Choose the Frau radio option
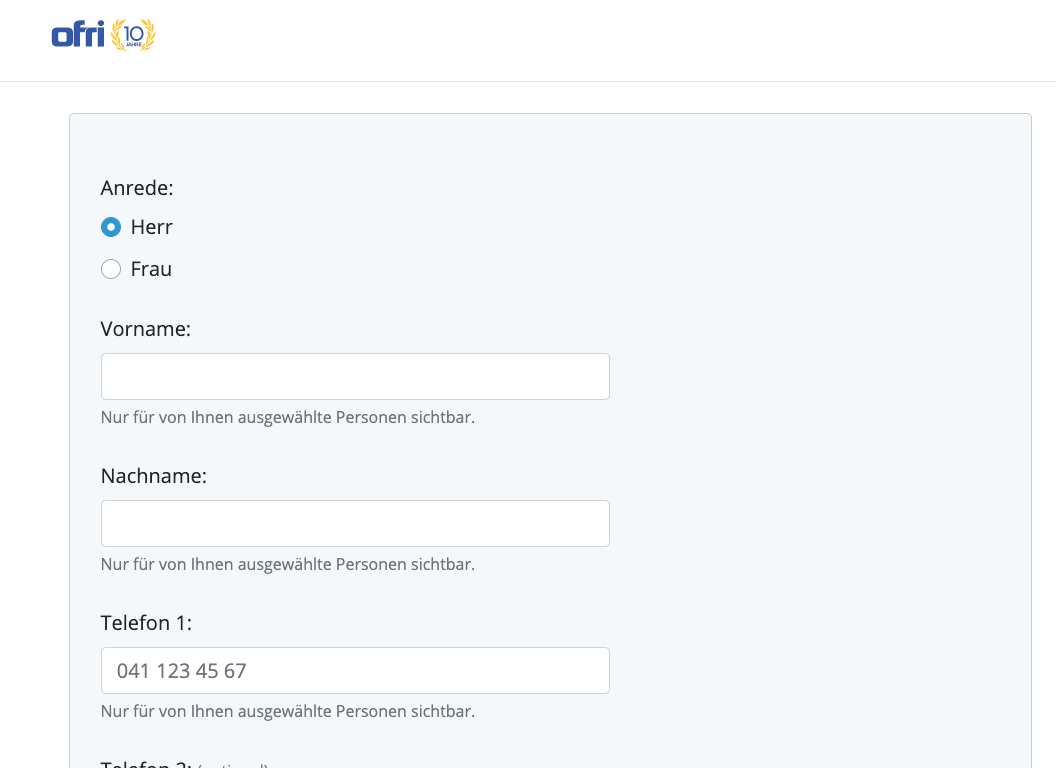 [x=111, y=269]
